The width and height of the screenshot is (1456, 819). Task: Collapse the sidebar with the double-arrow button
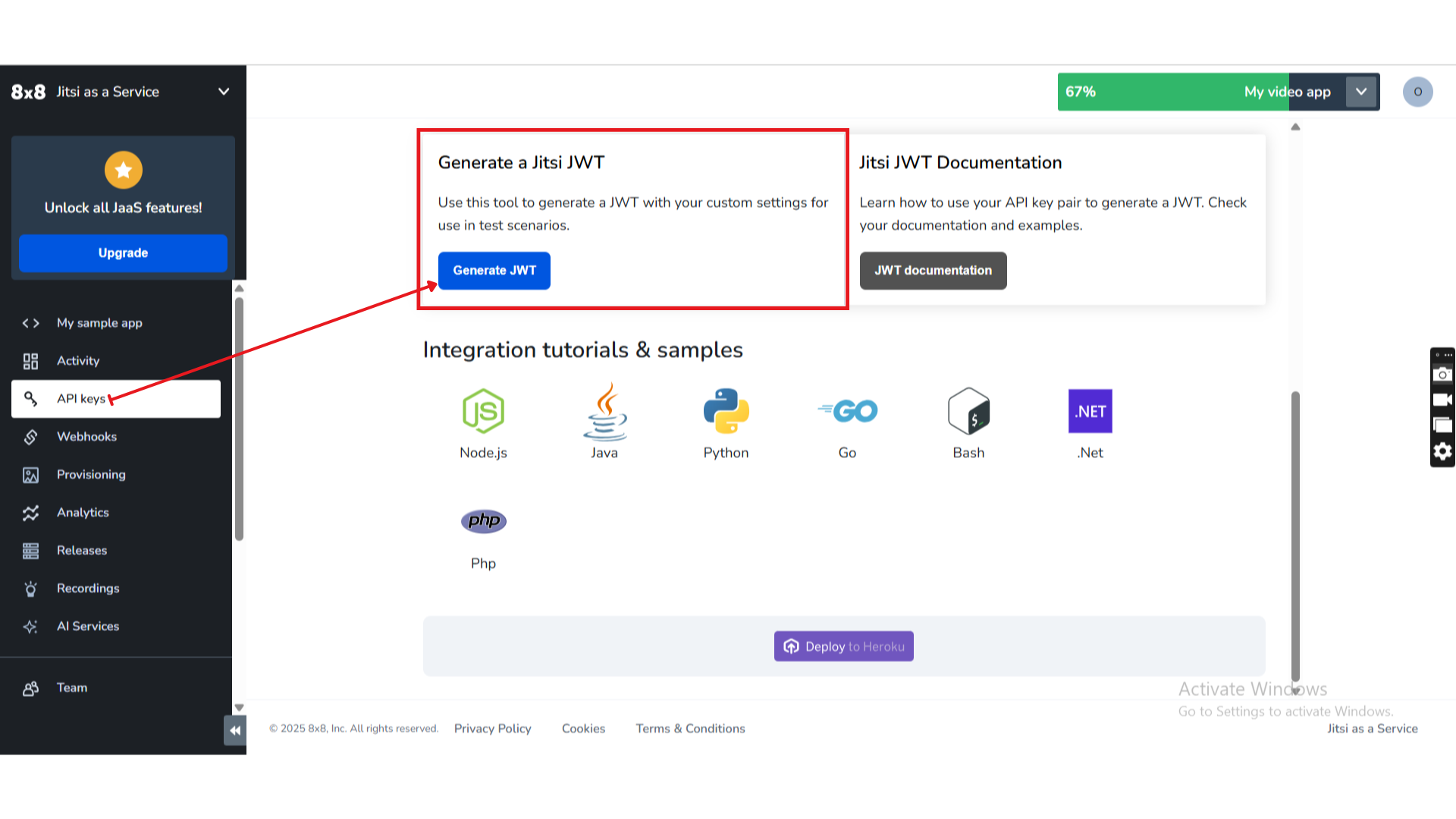pyautogui.click(x=235, y=731)
